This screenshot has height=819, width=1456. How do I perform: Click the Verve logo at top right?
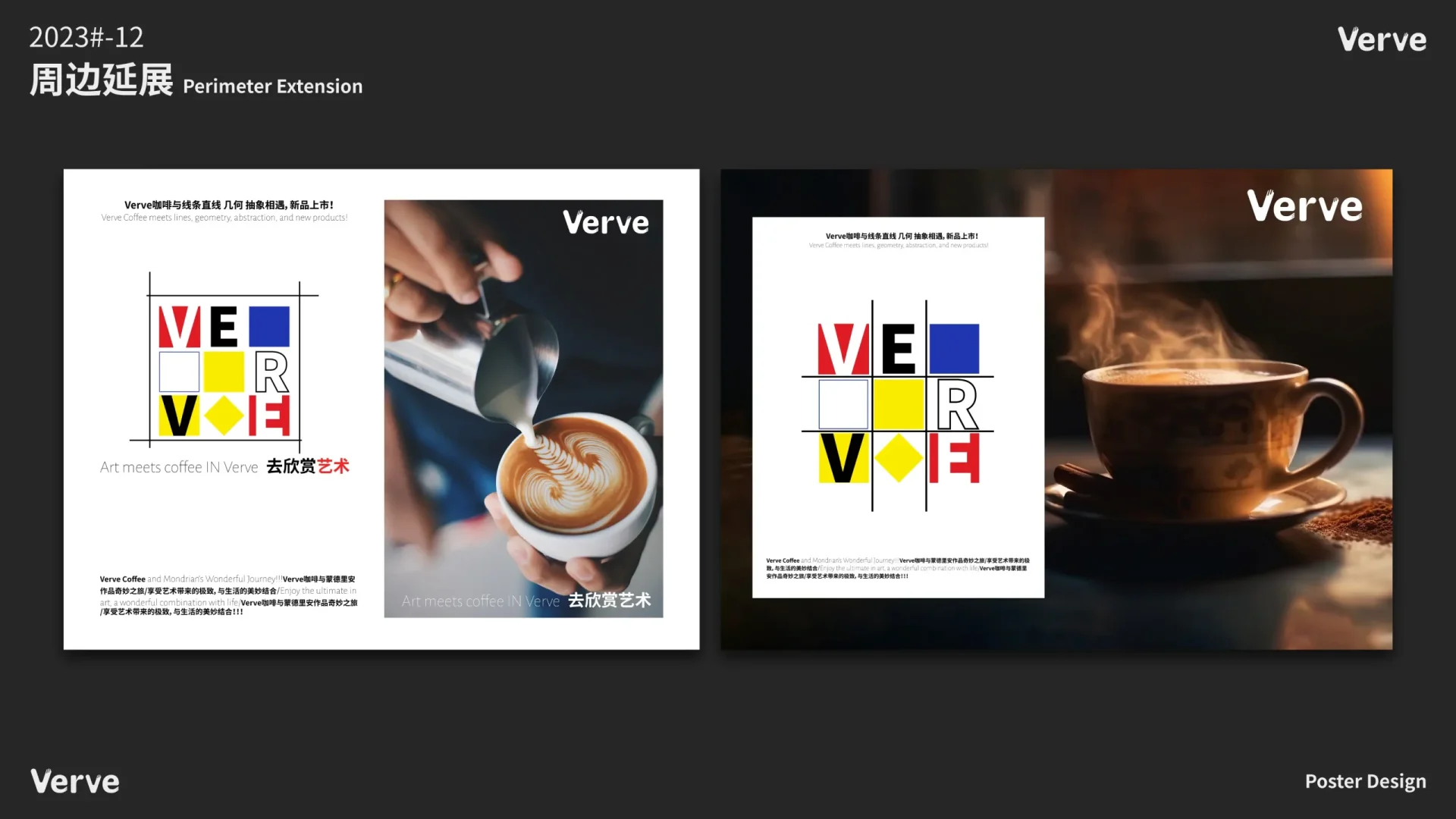[x=1381, y=39]
